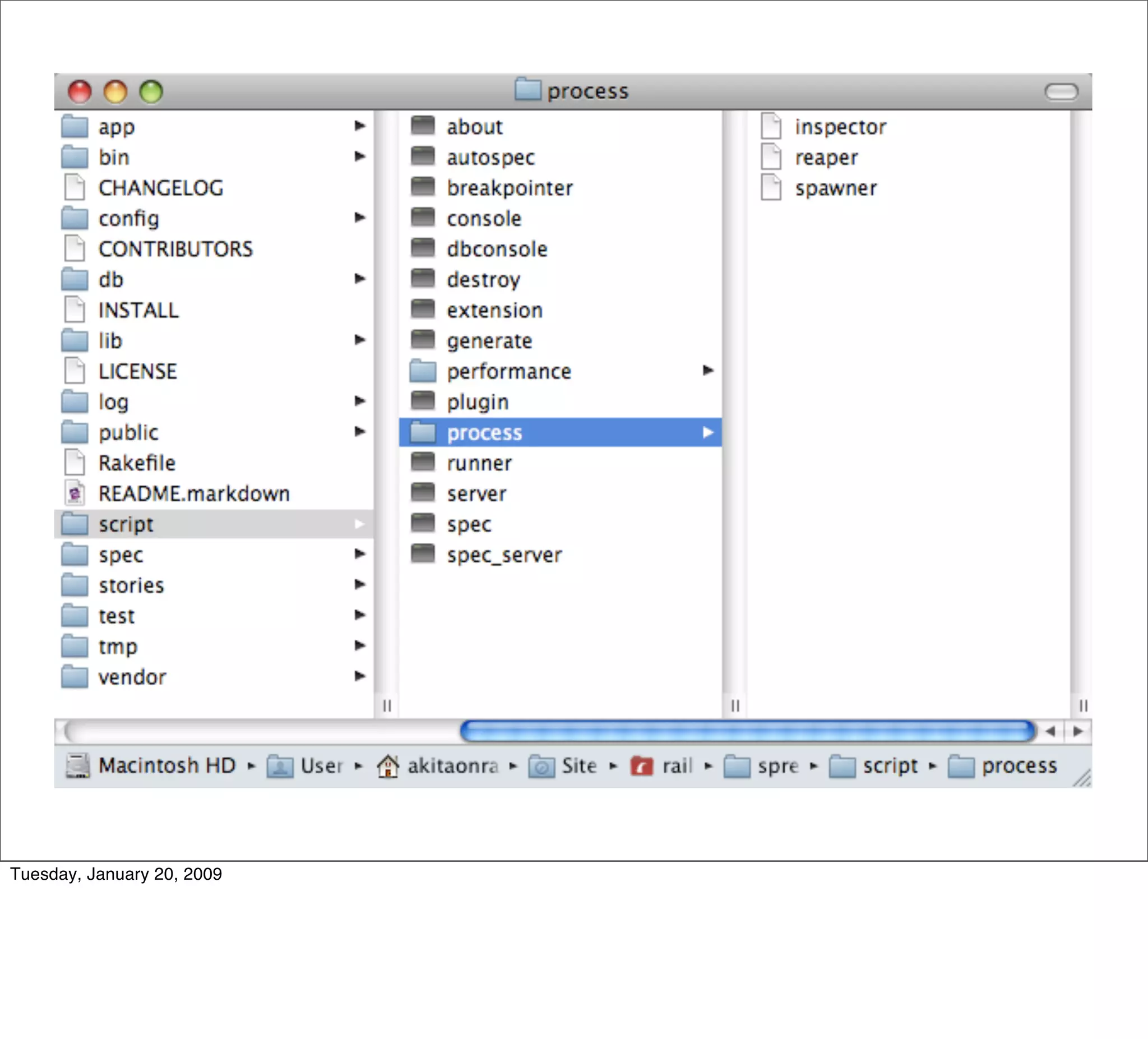
Task: Click the performance folder icon
Action: click(423, 371)
